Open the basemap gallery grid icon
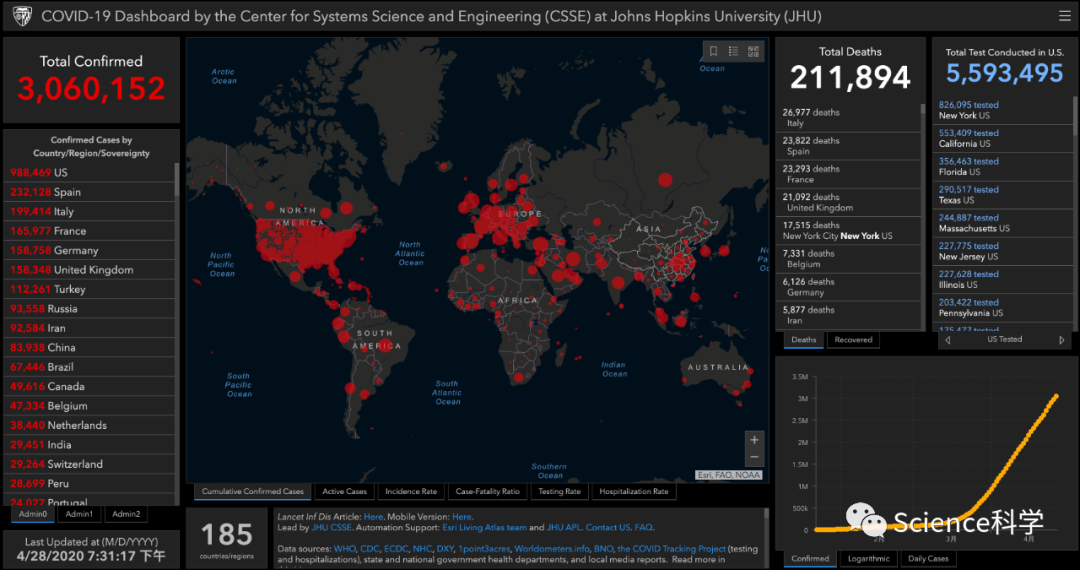 pyautogui.click(x=753, y=52)
